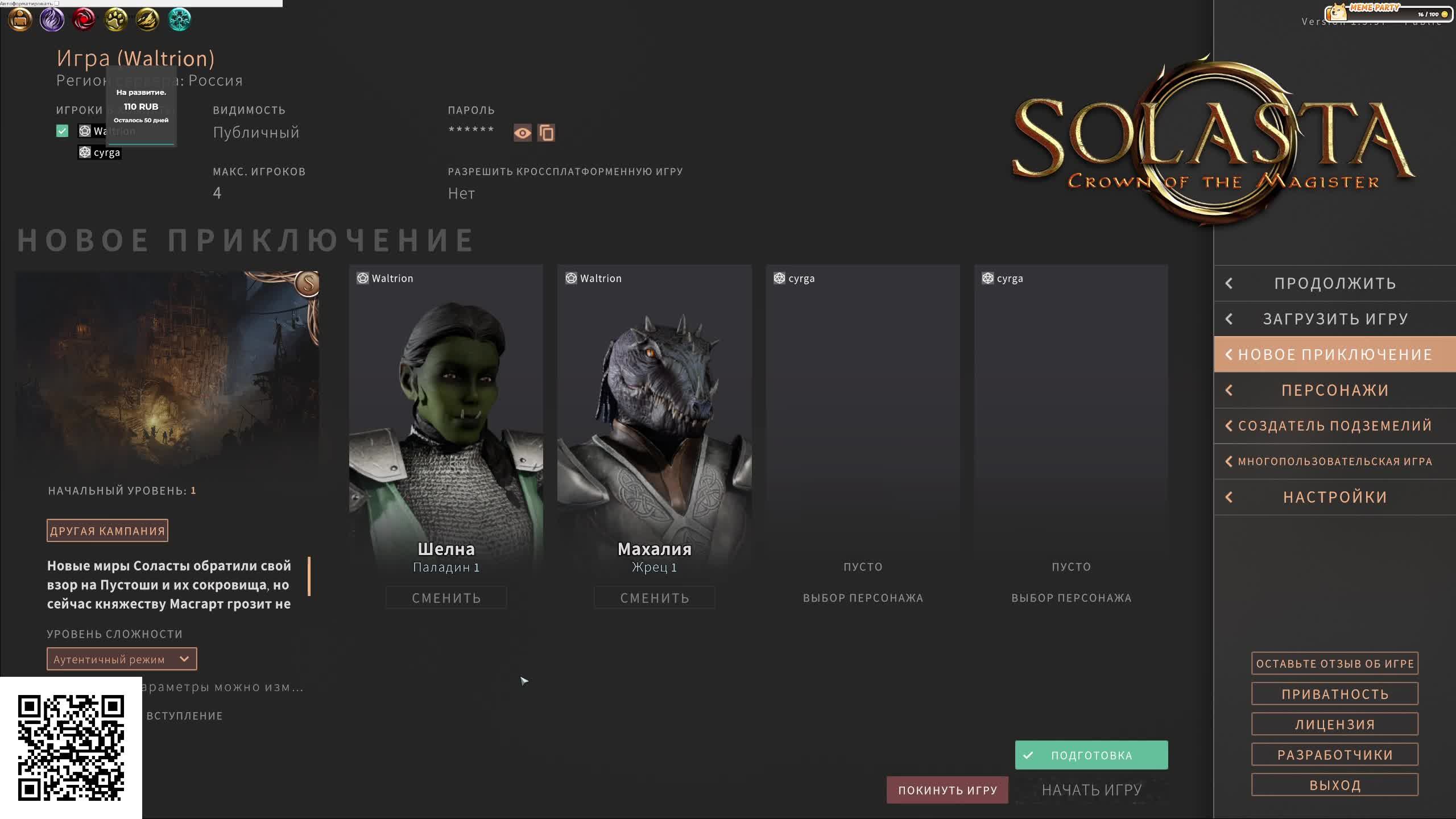Select Создатель подземелий menu entry

tap(1334, 426)
